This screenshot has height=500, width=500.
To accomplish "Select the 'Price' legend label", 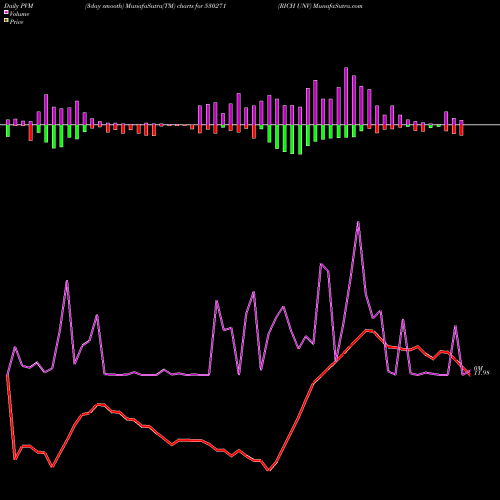I will 16,22.
